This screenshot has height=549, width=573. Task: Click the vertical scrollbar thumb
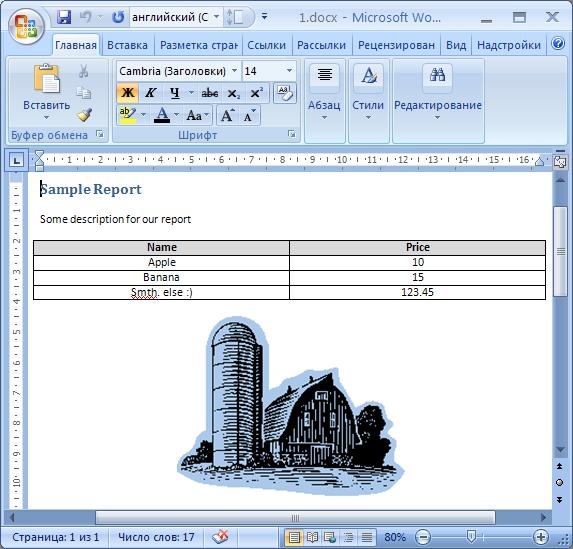coord(560,251)
